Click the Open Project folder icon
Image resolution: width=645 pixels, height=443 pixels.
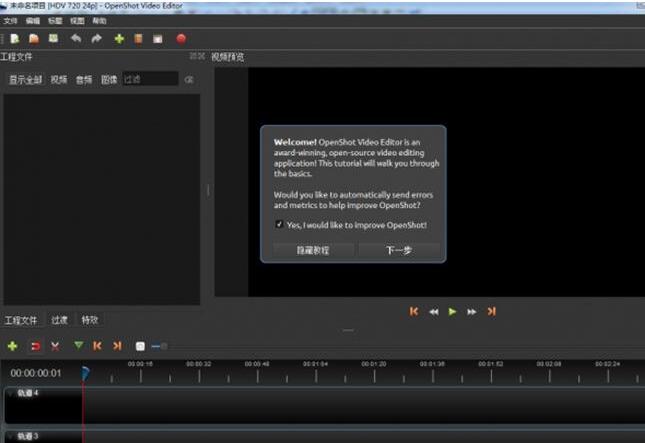pyautogui.click(x=33, y=39)
